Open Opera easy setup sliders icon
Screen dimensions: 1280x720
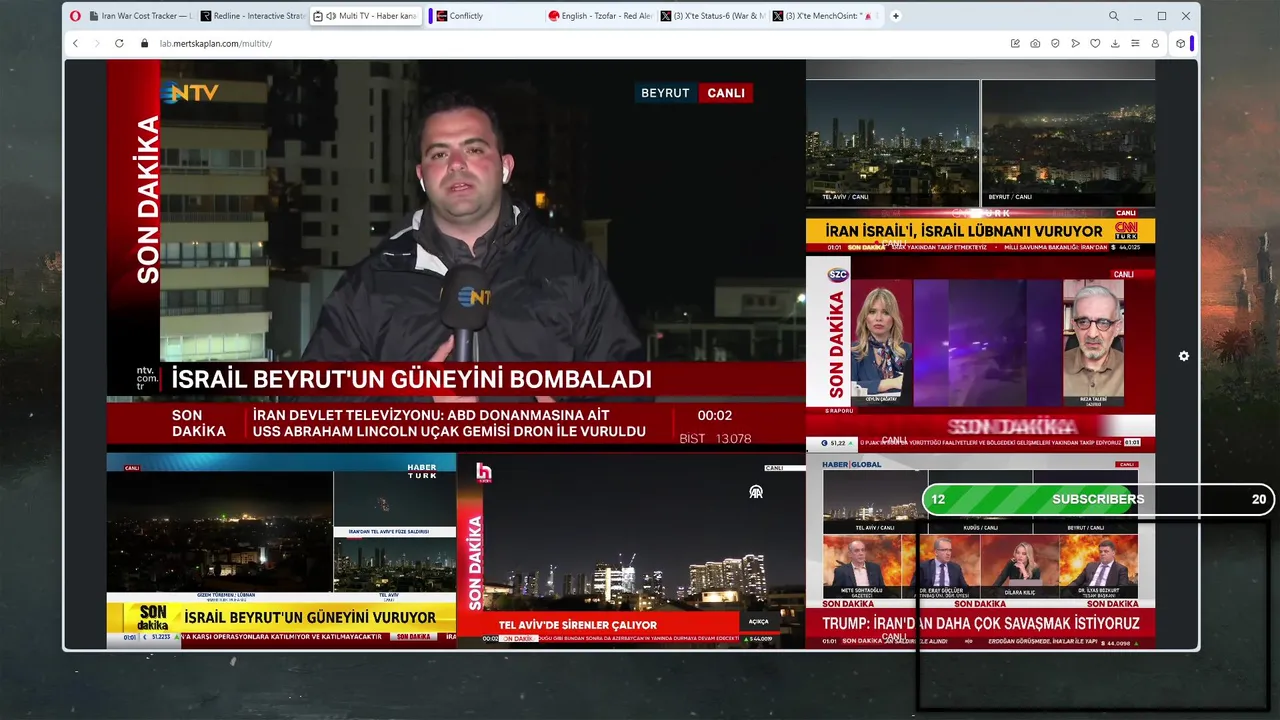[1135, 44]
